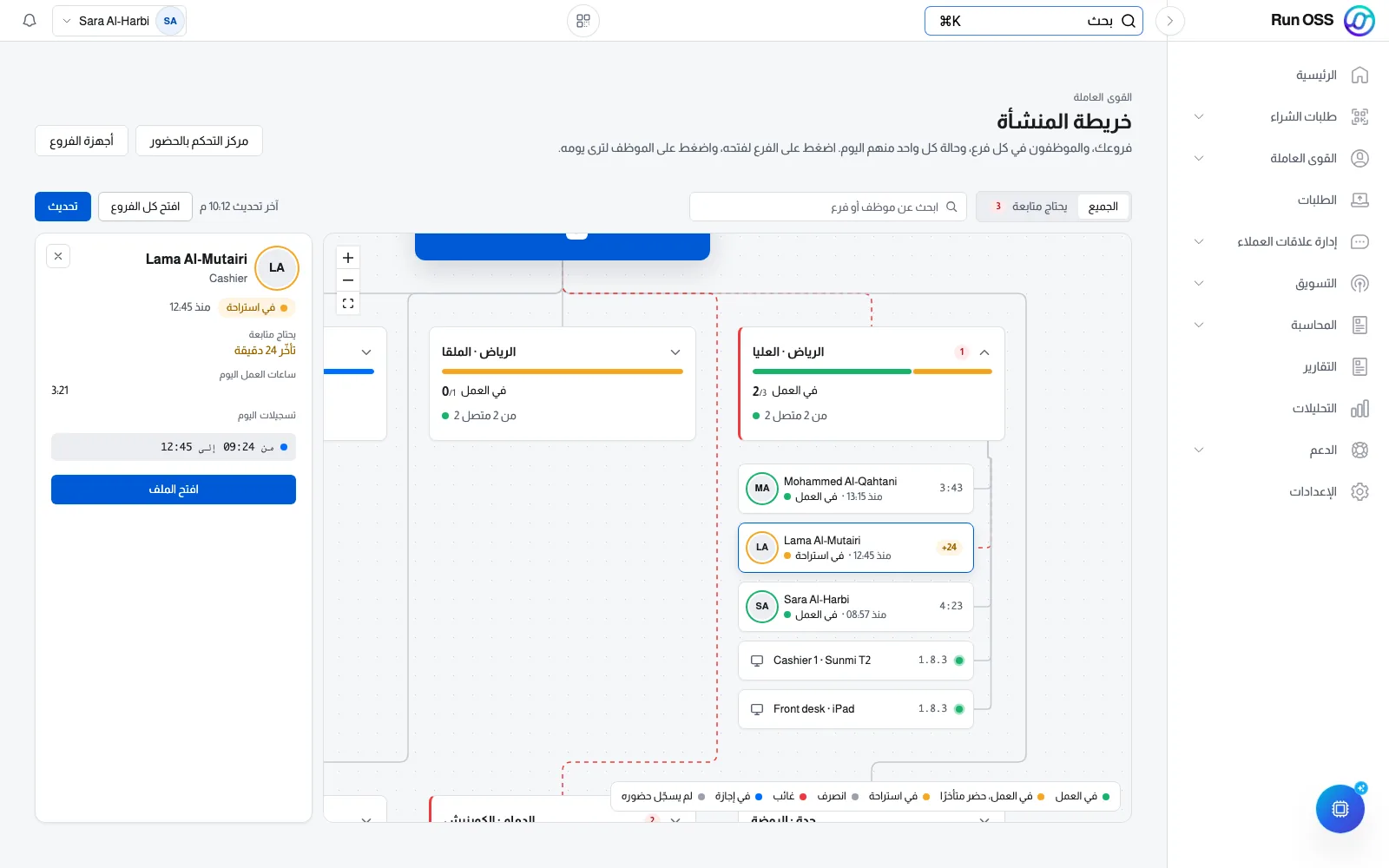
Task: Click the افتح الملف button
Action: click(174, 490)
